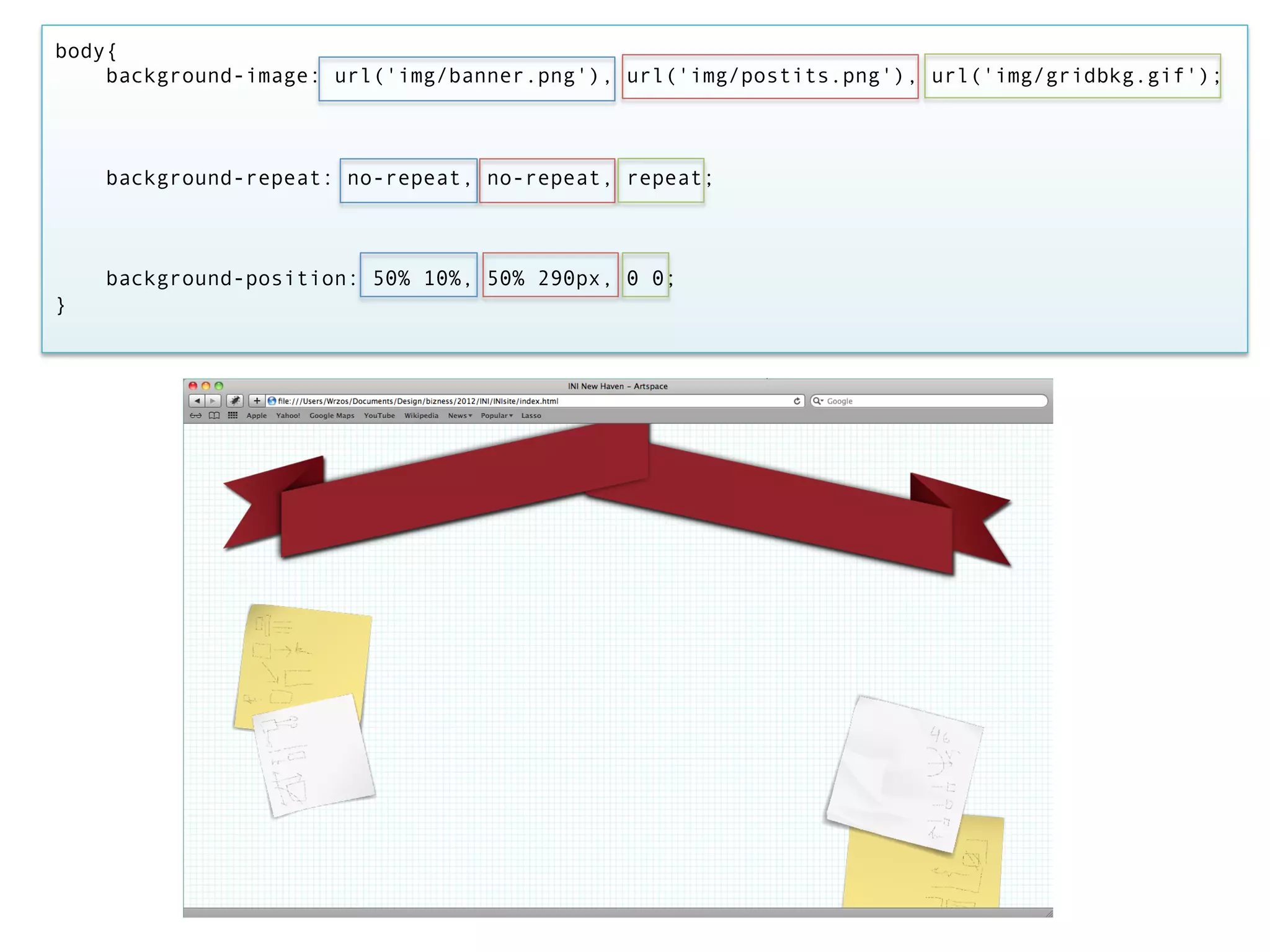Go forward with the Safari forward arrow

point(213,401)
